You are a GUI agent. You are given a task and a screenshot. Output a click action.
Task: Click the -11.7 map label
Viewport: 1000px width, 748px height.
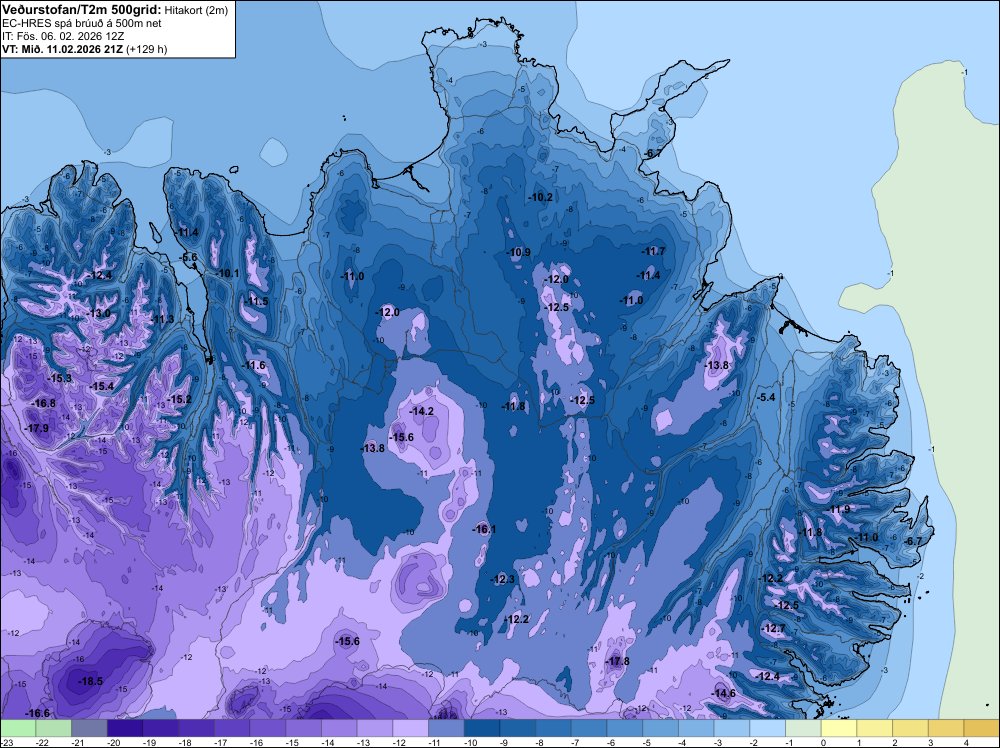[653, 251]
